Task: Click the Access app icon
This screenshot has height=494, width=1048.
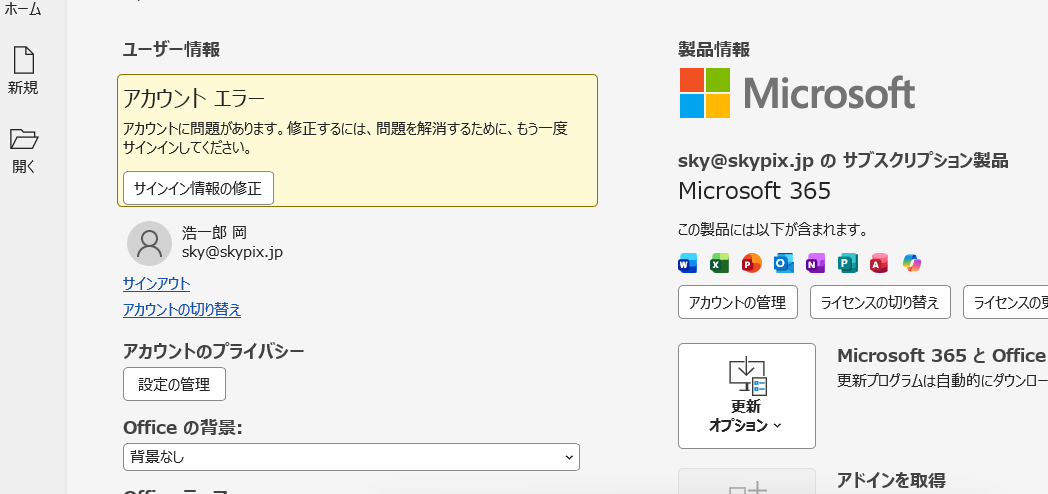Action: [x=879, y=263]
